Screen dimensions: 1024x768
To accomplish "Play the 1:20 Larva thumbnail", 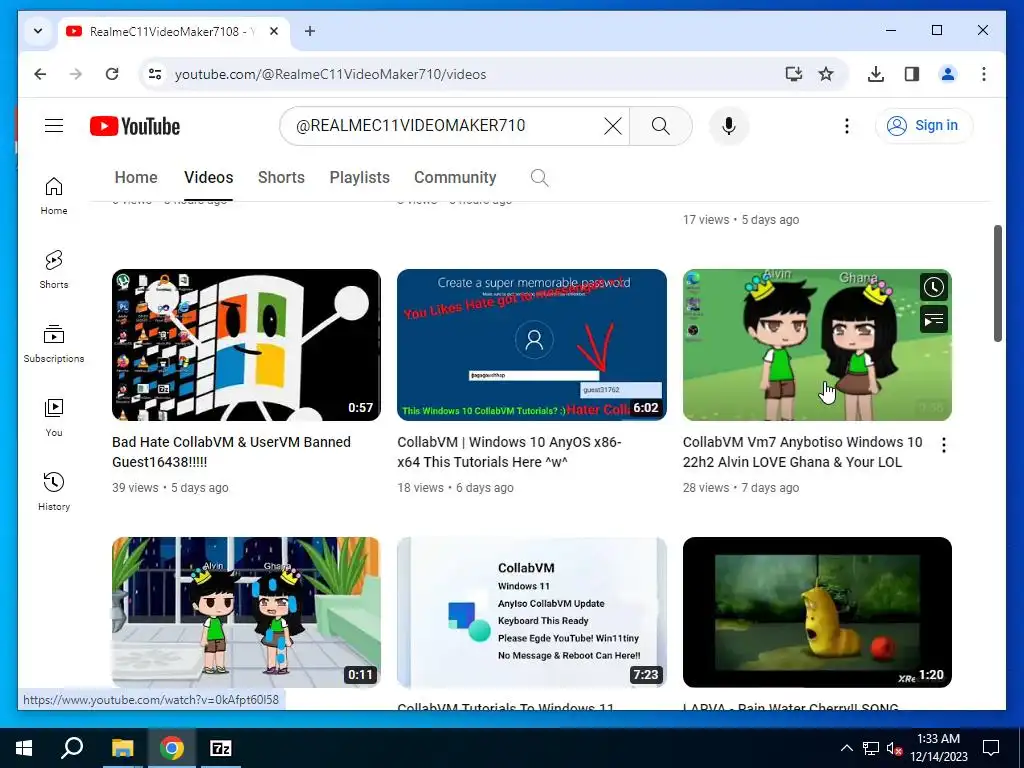I will (817, 613).
